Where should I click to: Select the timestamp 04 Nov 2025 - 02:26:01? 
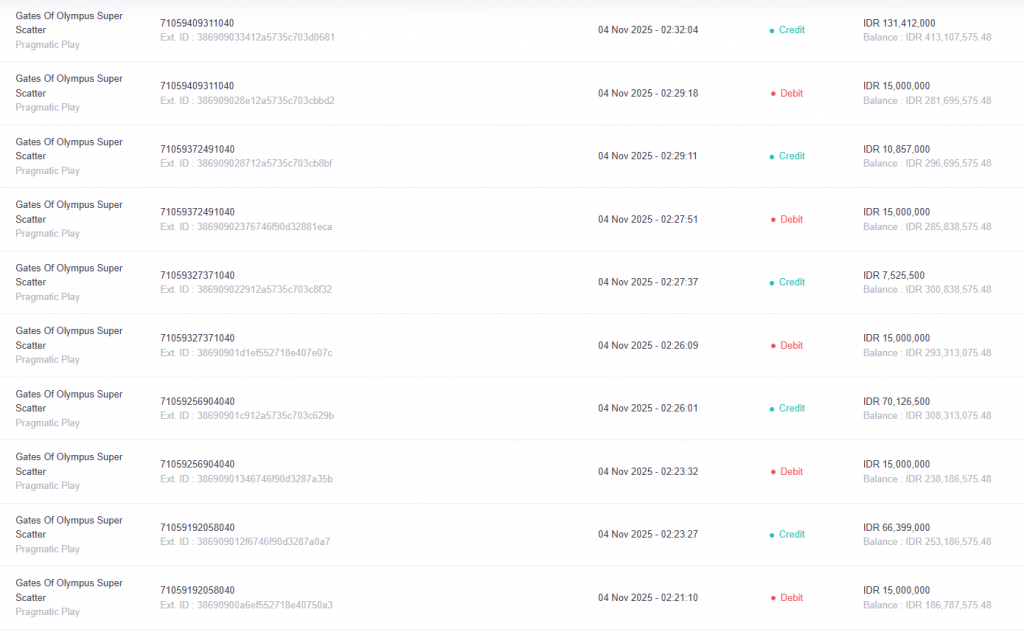coord(648,408)
